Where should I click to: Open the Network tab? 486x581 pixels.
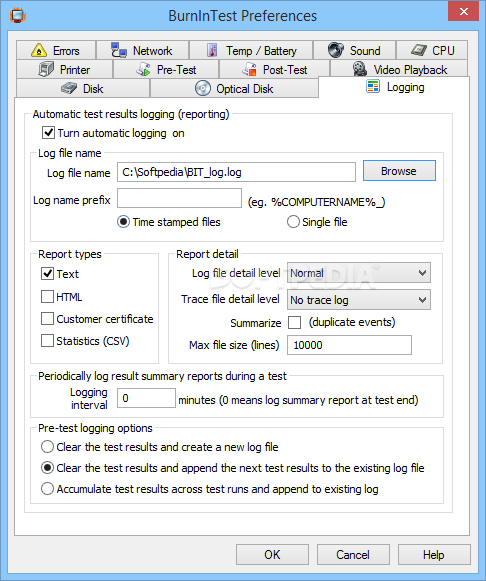(142, 50)
